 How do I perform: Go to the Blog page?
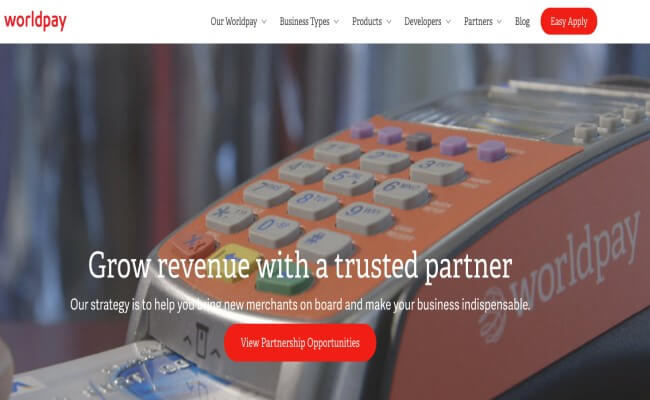point(522,22)
